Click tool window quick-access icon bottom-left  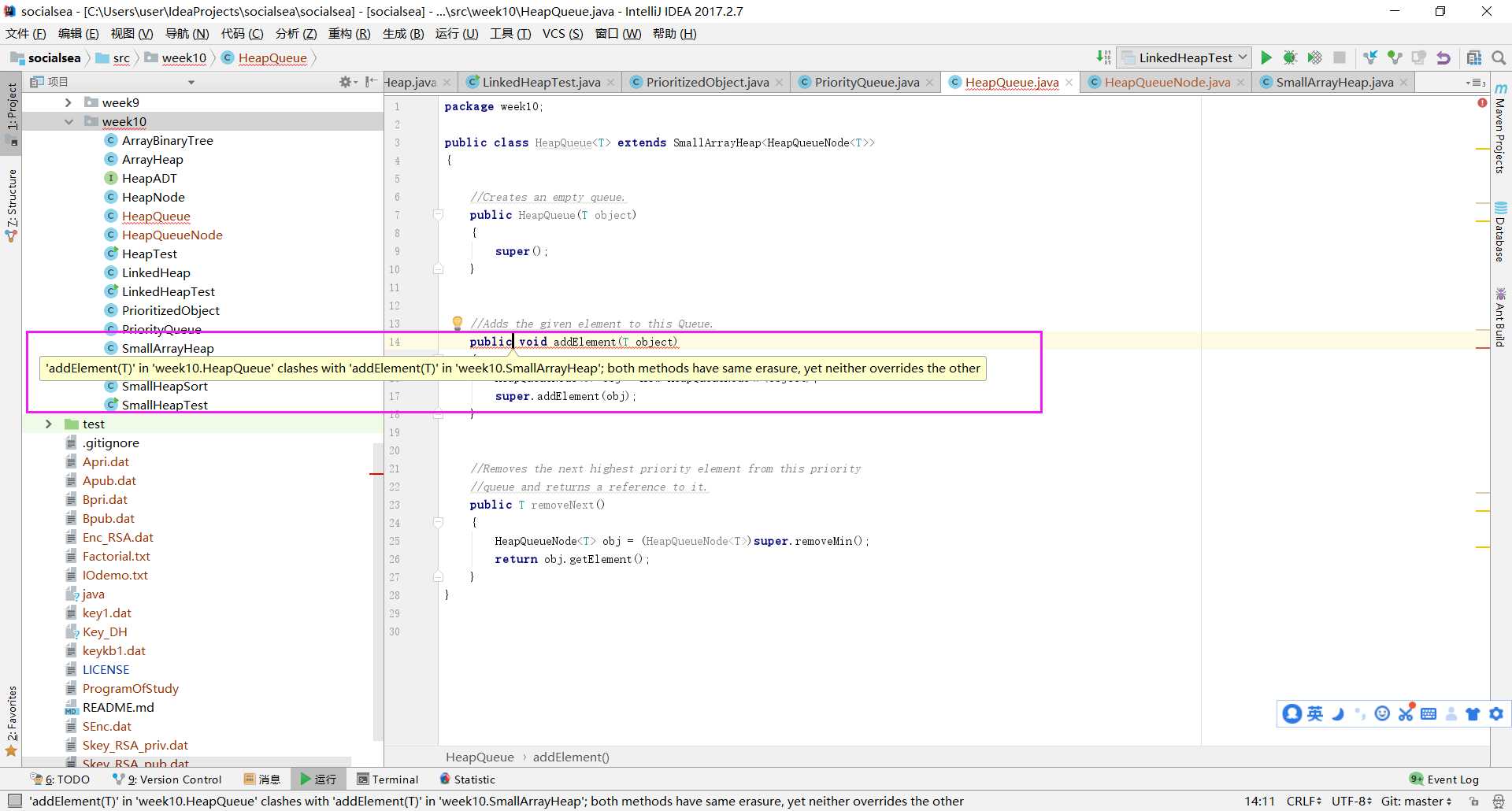click(14, 801)
